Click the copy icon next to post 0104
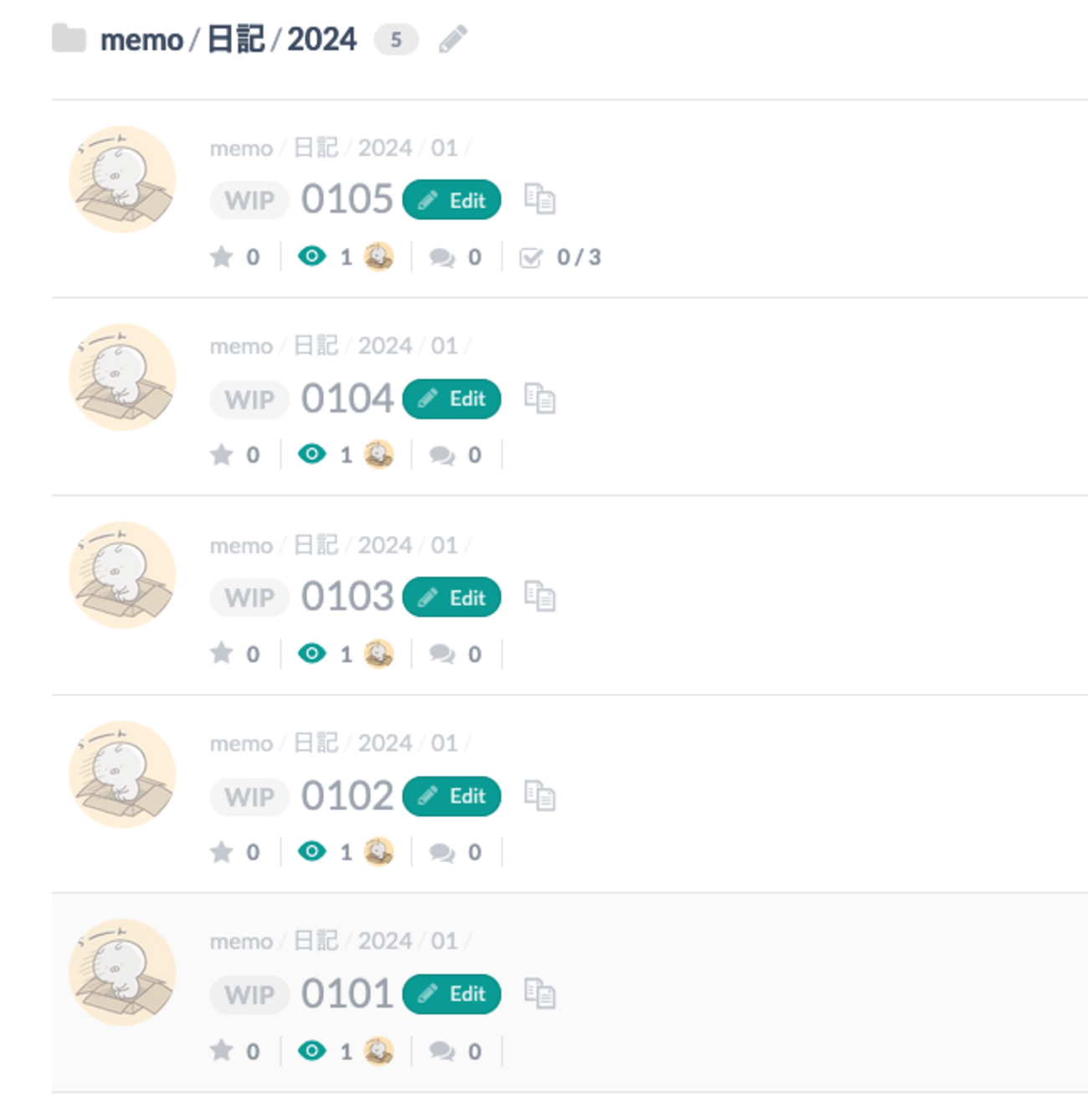The image size is (1088, 1120). (x=540, y=398)
